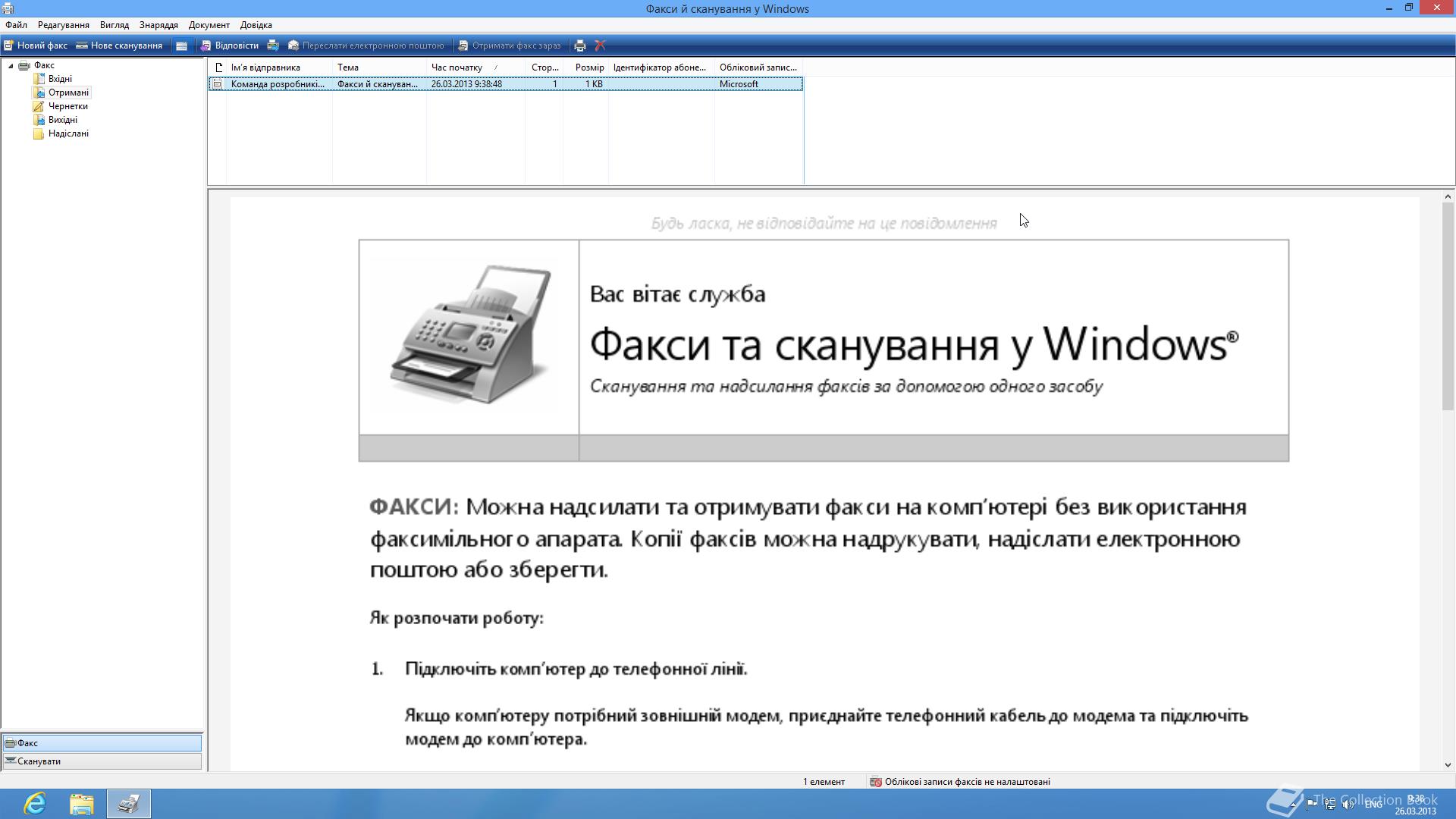Click the fax machine image in preview
The width and height of the screenshot is (1456, 819).
[470, 334]
